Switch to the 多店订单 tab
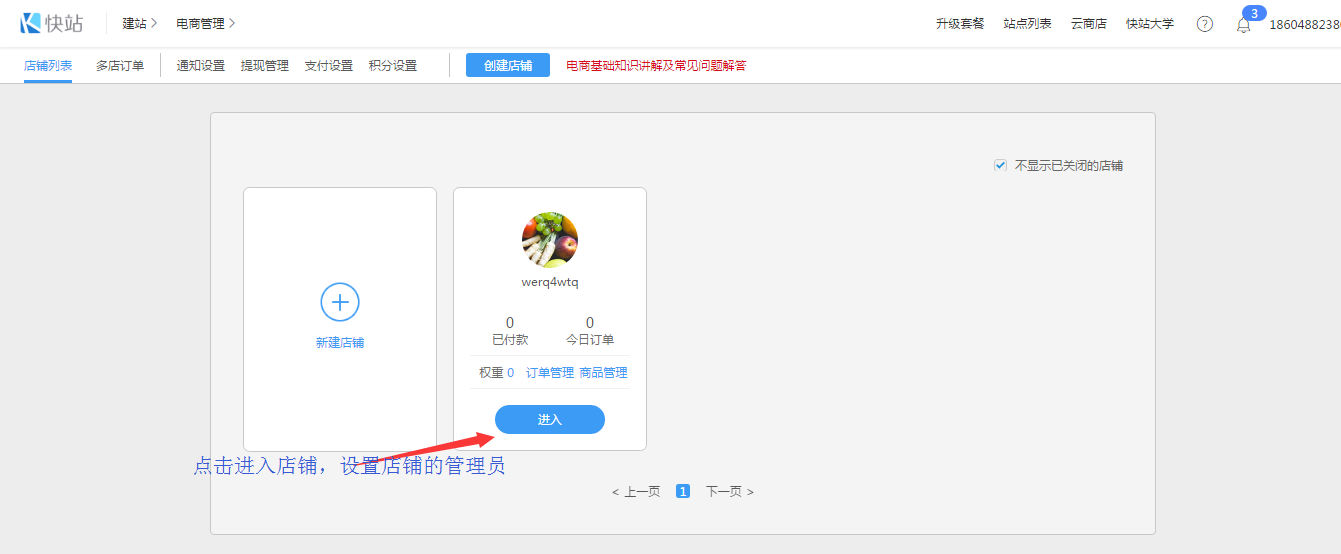 coord(120,66)
